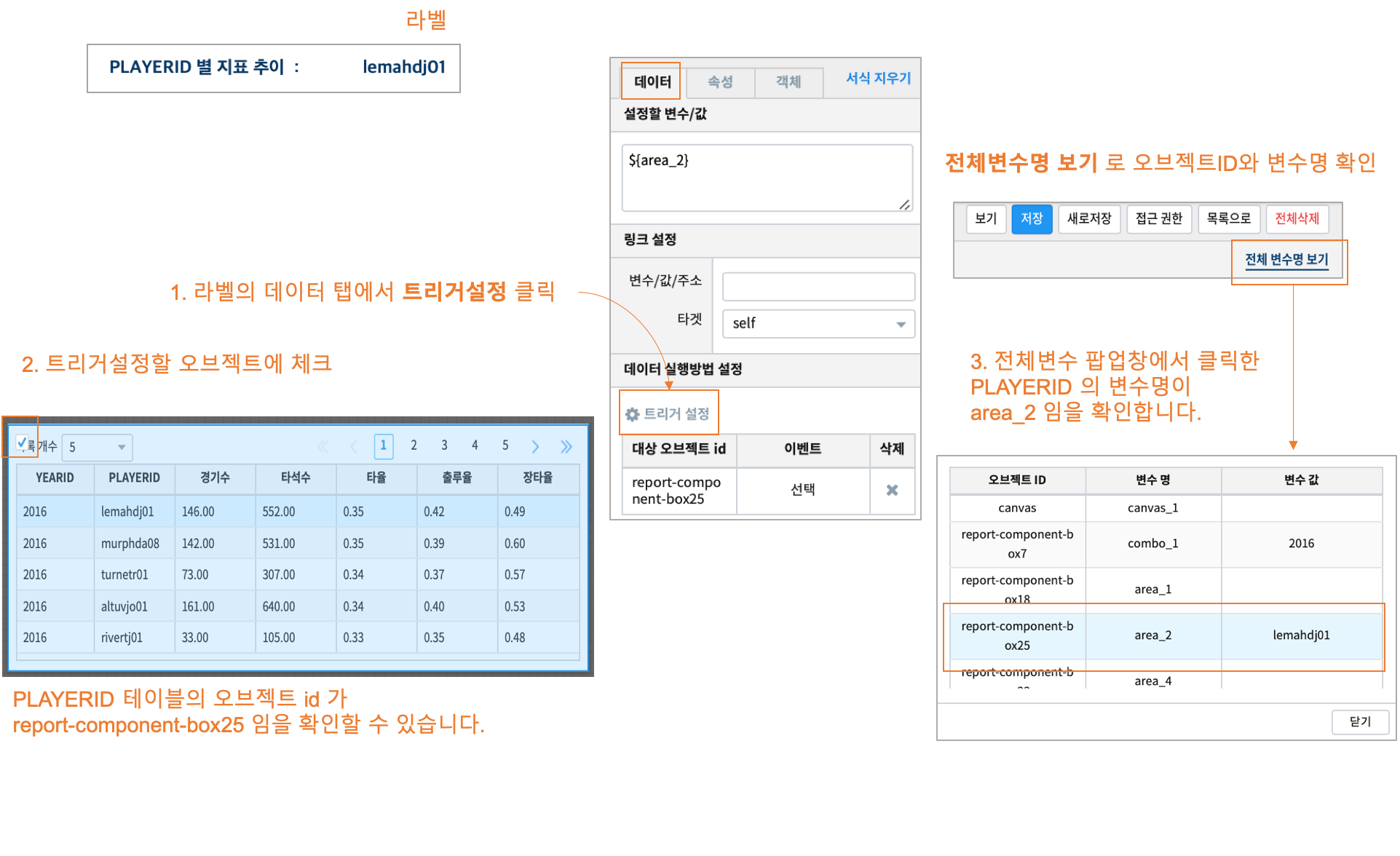The image size is (1400, 856).
Task: Click the 오브젝트 ID column header
Action: point(1017,480)
